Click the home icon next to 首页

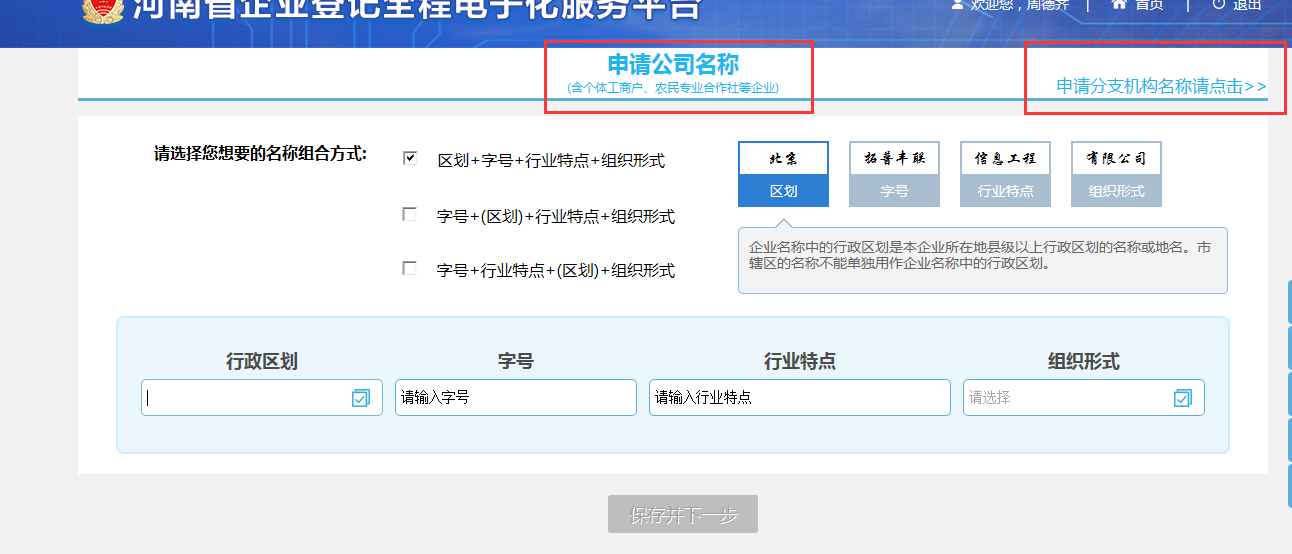pos(1119,5)
